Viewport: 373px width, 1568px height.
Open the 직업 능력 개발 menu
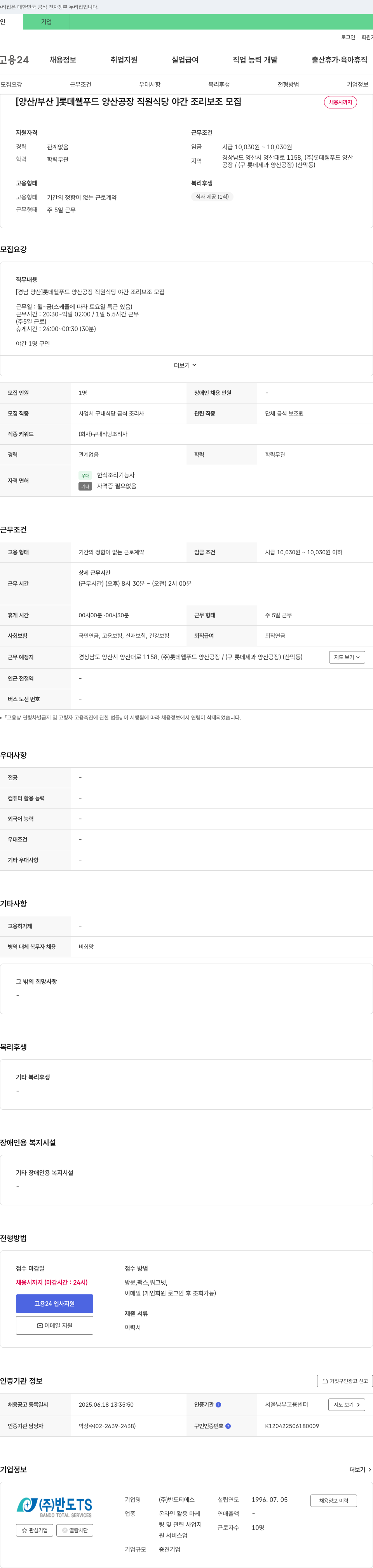(255, 59)
